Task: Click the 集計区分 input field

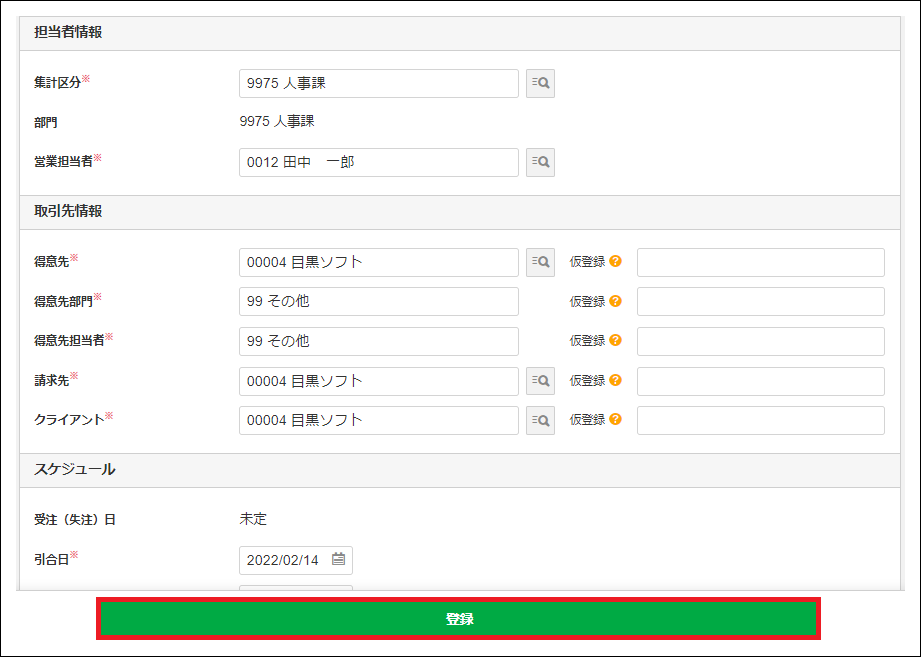Action: tap(377, 83)
